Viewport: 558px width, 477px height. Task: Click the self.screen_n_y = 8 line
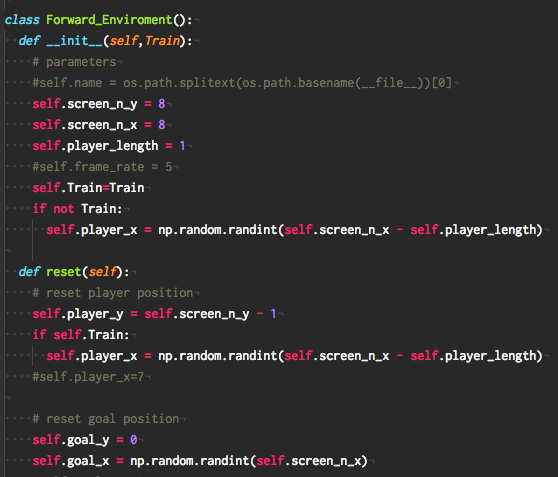[99, 104]
